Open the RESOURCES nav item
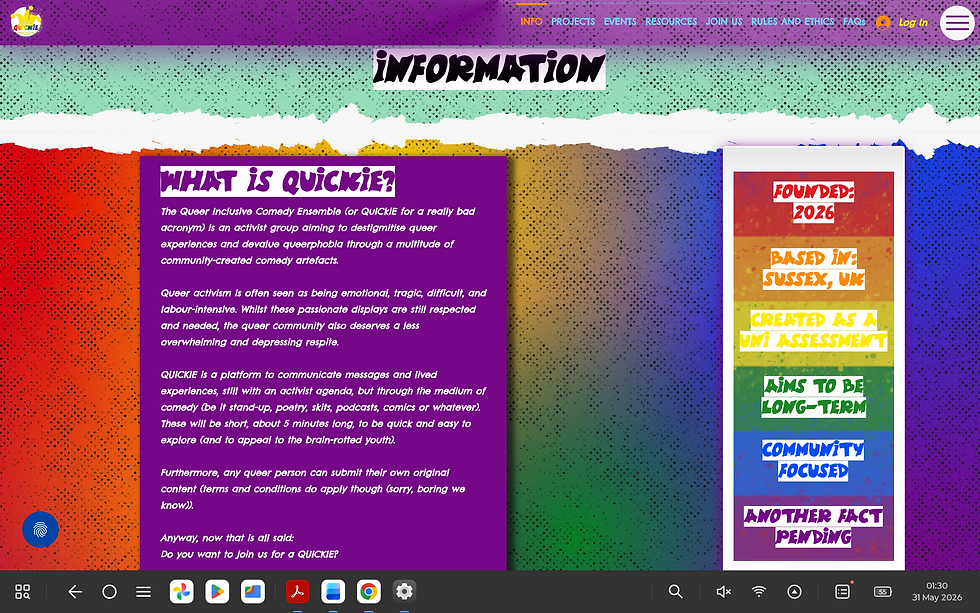Viewport: 980px width, 613px height. tap(671, 21)
